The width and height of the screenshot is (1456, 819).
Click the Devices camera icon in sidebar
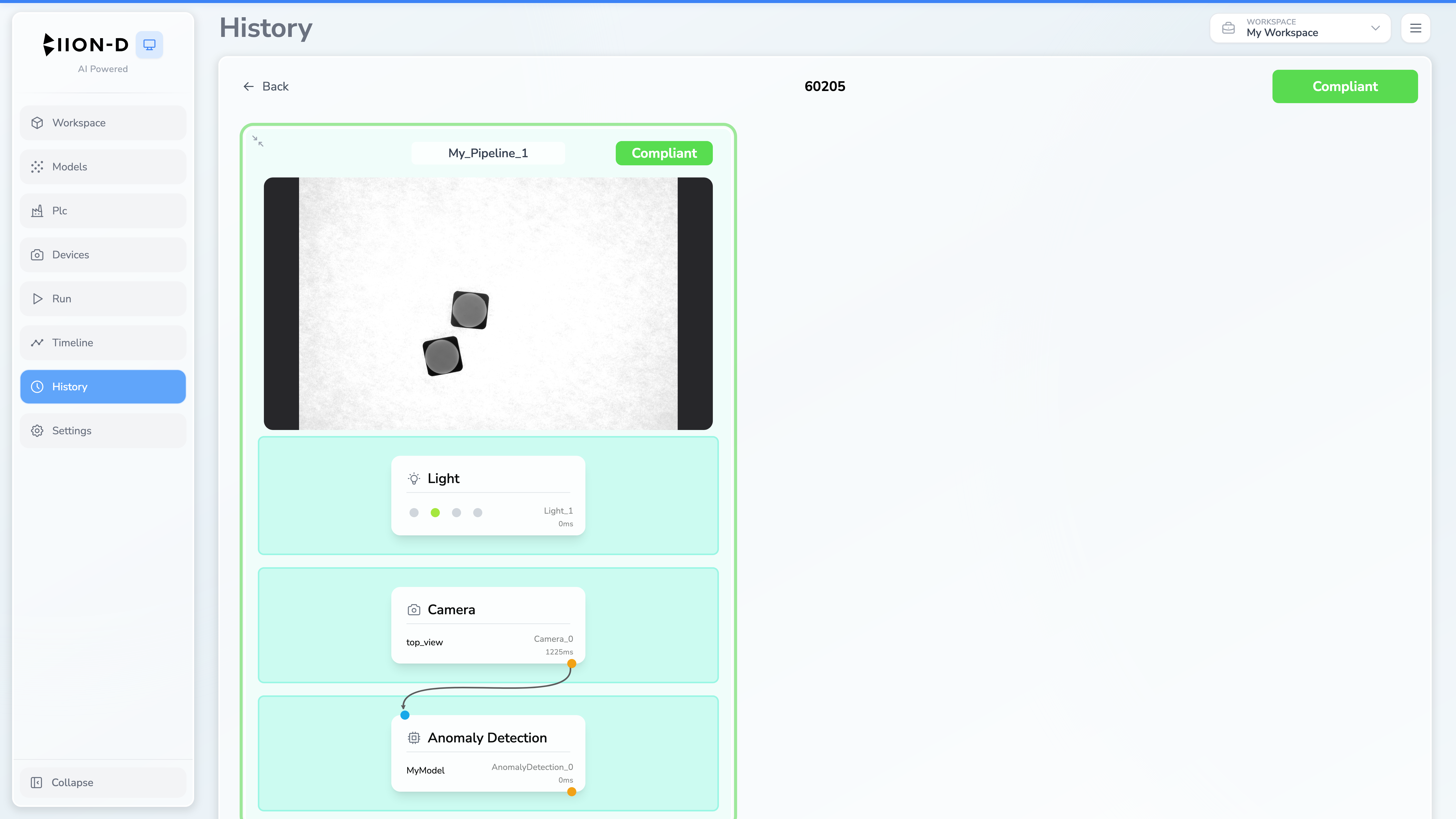(x=37, y=255)
